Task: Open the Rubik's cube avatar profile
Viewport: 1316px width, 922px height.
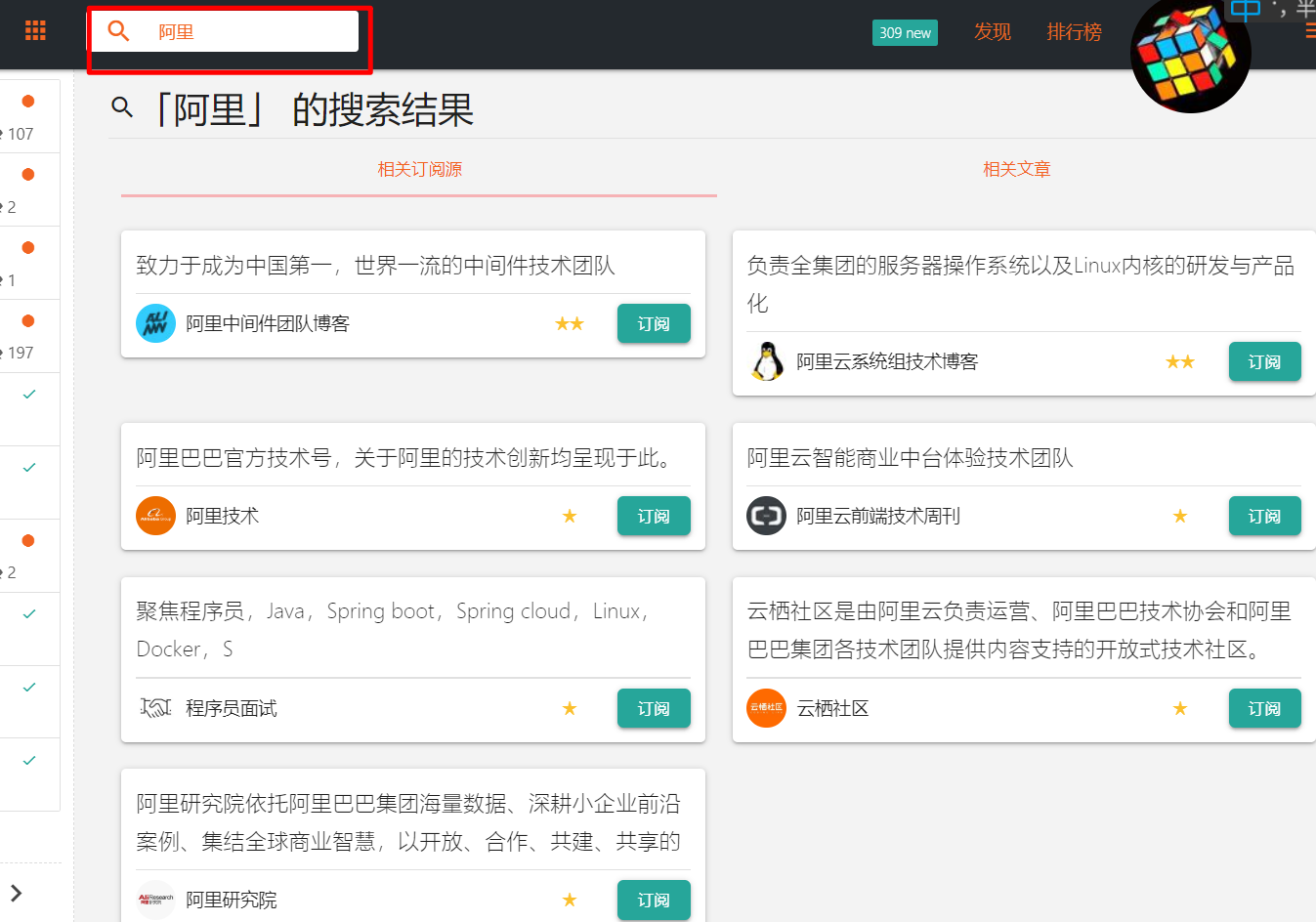Action: click(1190, 54)
